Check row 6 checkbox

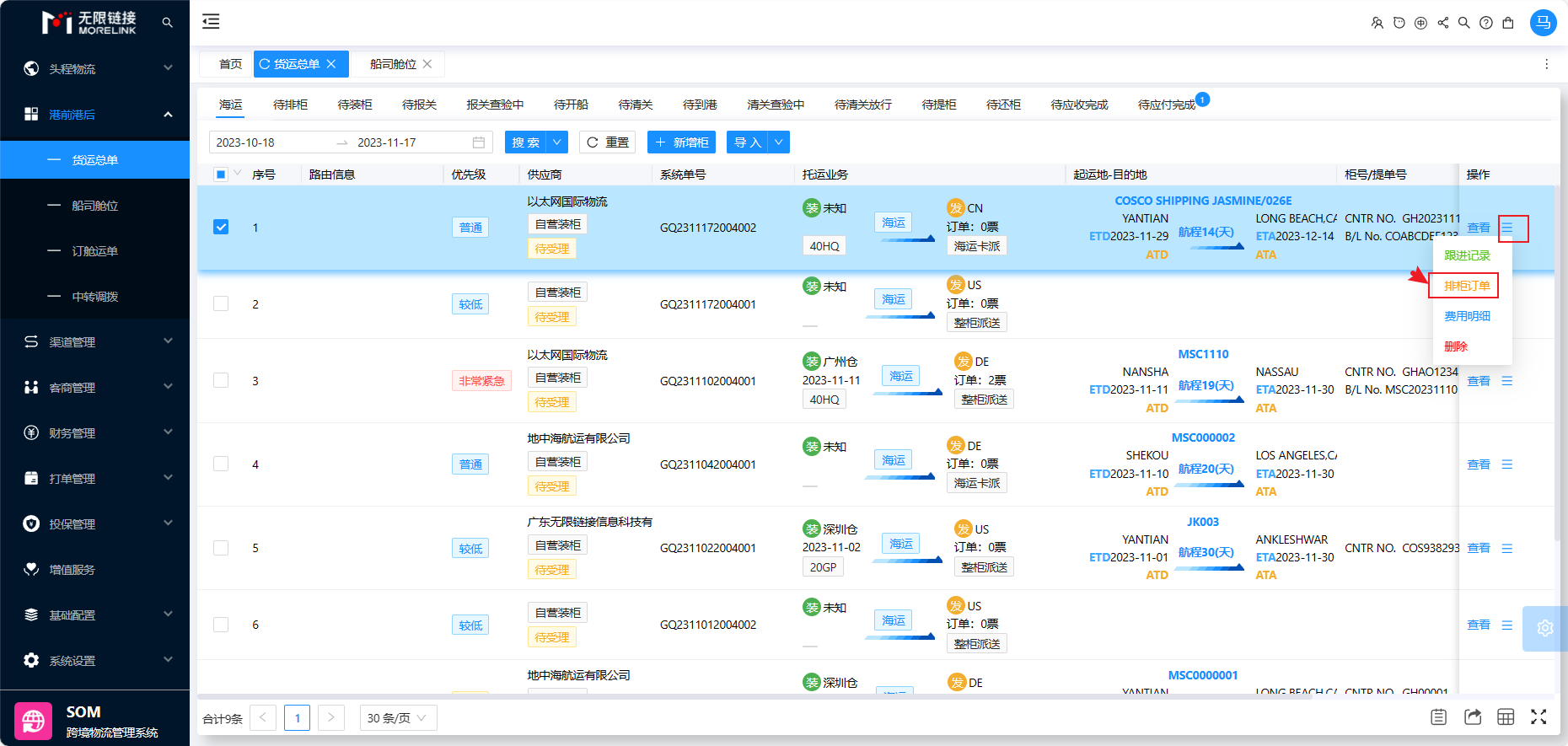click(221, 625)
